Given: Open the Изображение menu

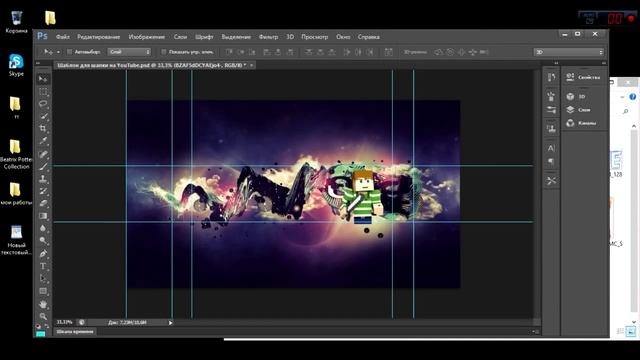Looking at the screenshot, I should (x=147, y=37).
